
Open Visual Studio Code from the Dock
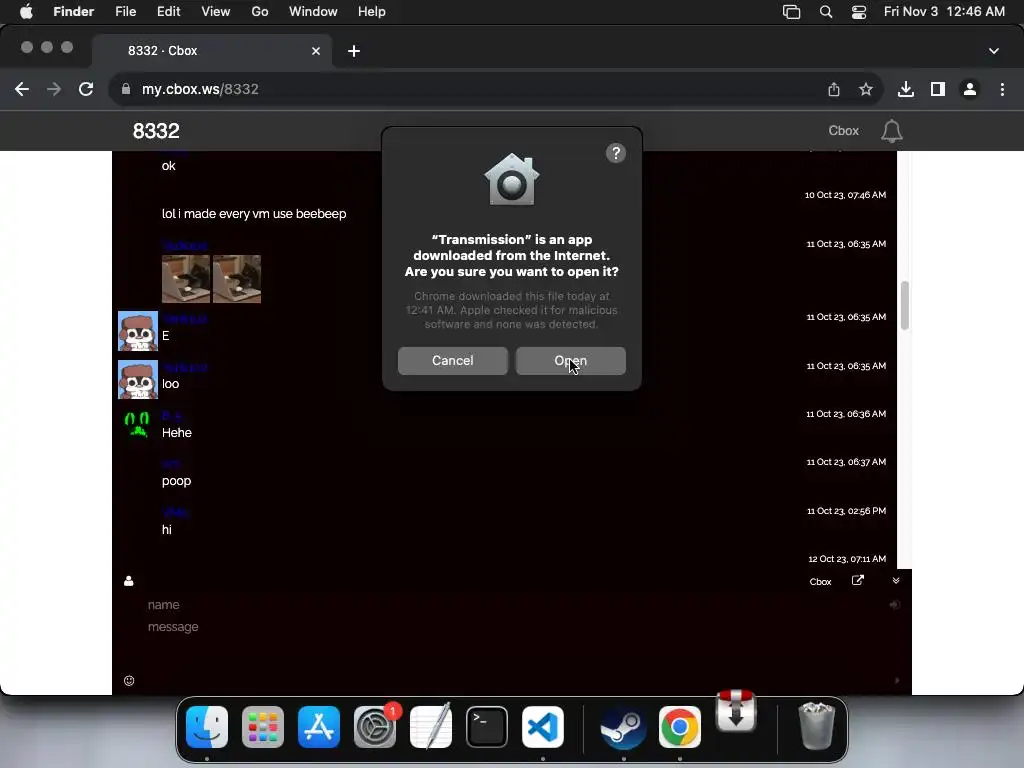(x=543, y=728)
